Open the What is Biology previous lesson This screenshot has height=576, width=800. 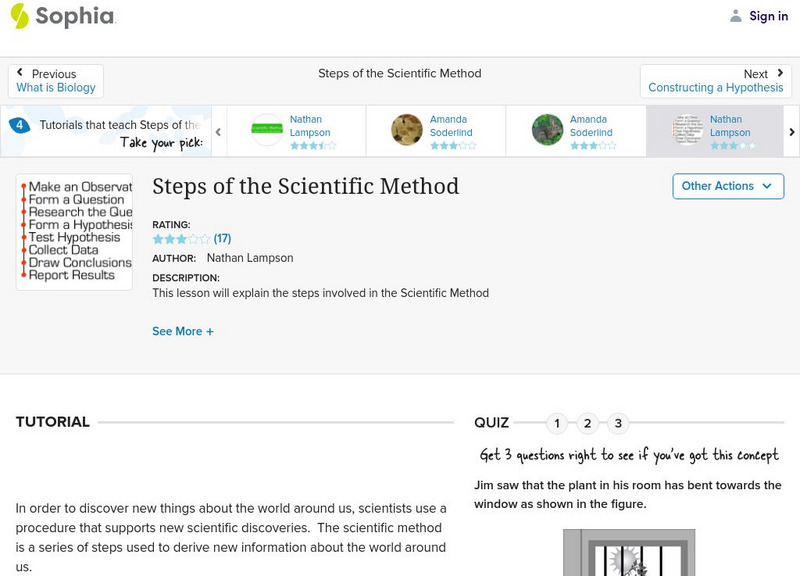tap(55, 86)
